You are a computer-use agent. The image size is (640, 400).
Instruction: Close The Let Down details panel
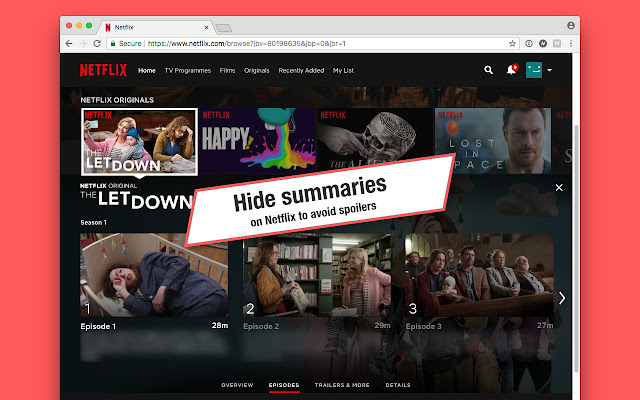[x=559, y=187]
